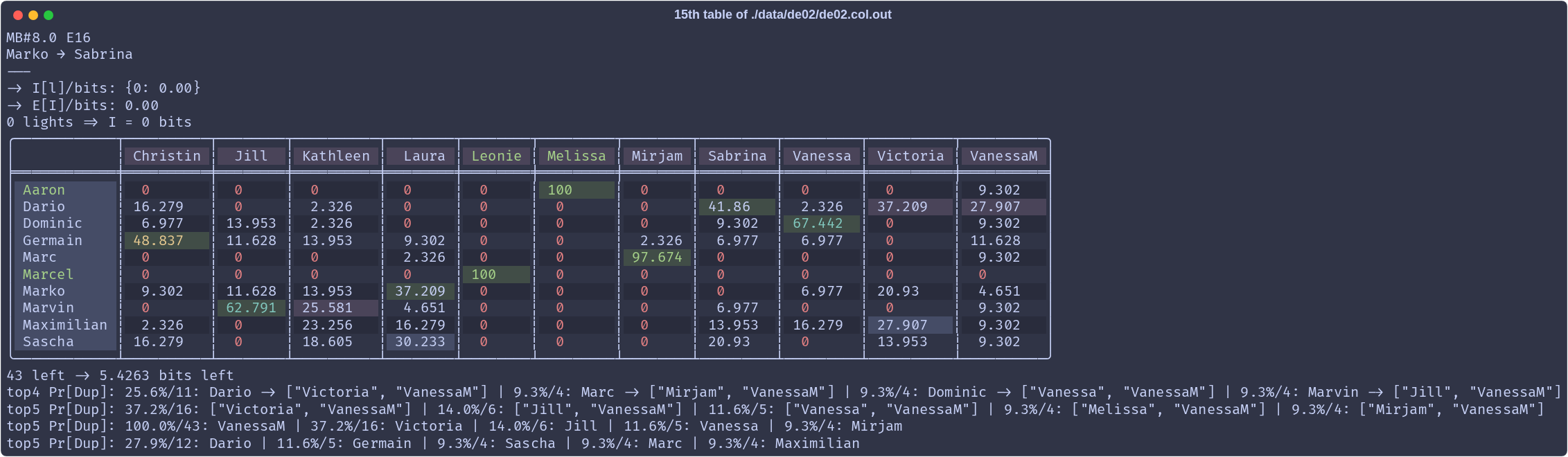Select the green 'Melissa' column header
Image resolution: width=1568 pixels, height=457 pixels.
pyautogui.click(x=577, y=156)
